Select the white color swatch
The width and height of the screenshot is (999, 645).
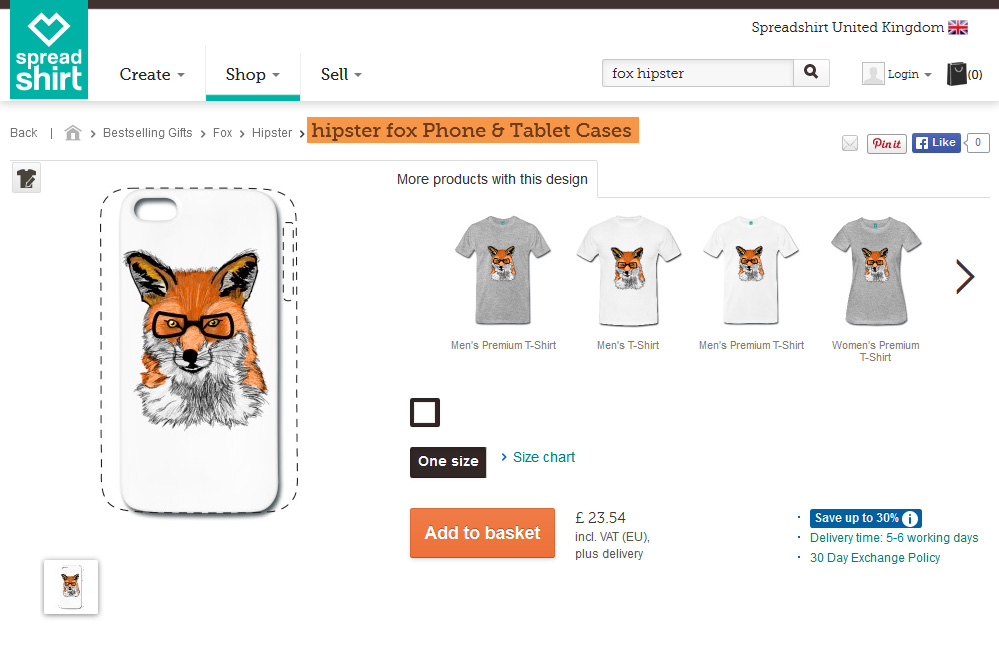[425, 412]
